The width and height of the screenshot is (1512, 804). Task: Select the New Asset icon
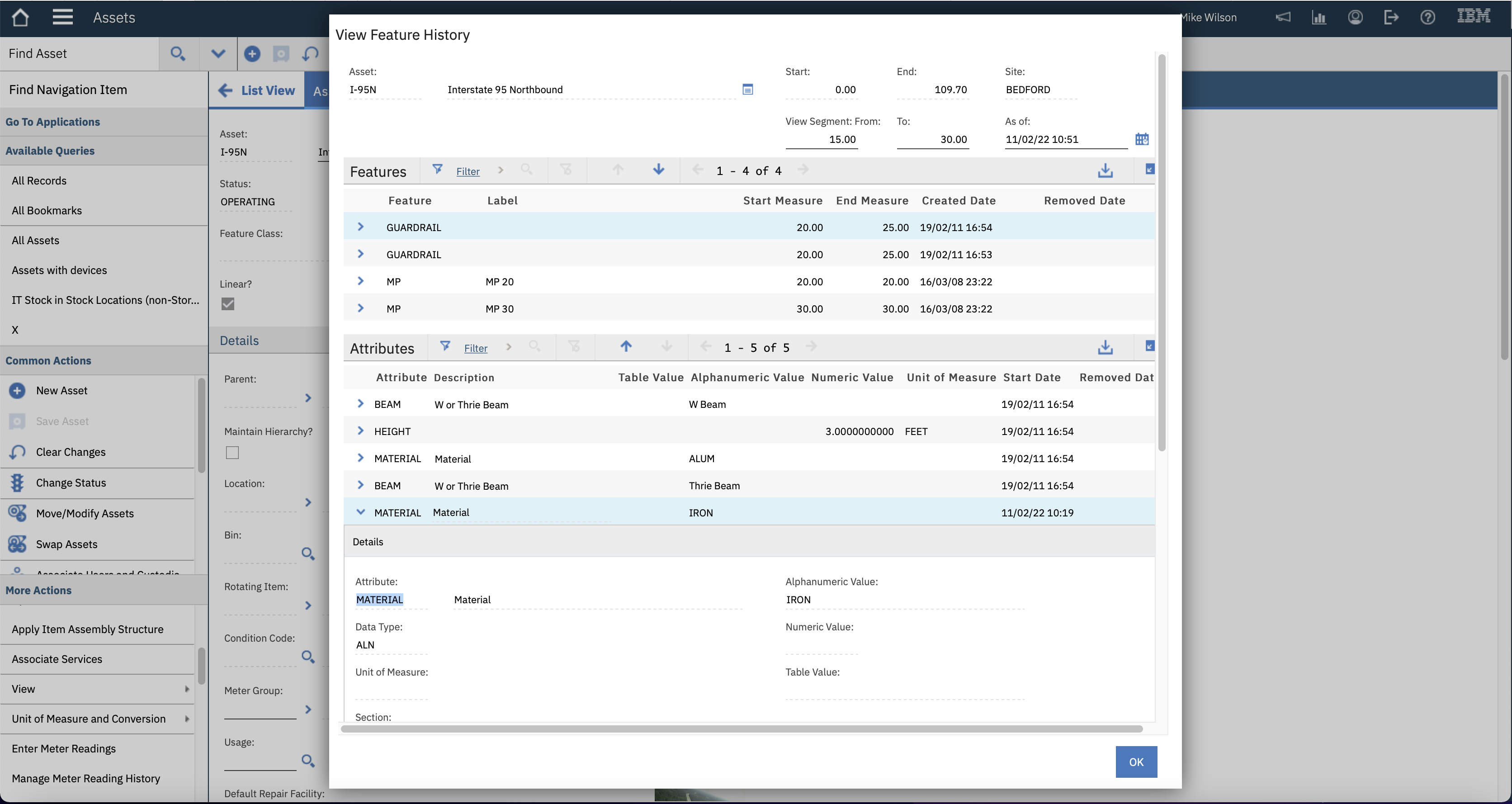(x=16, y=390)
